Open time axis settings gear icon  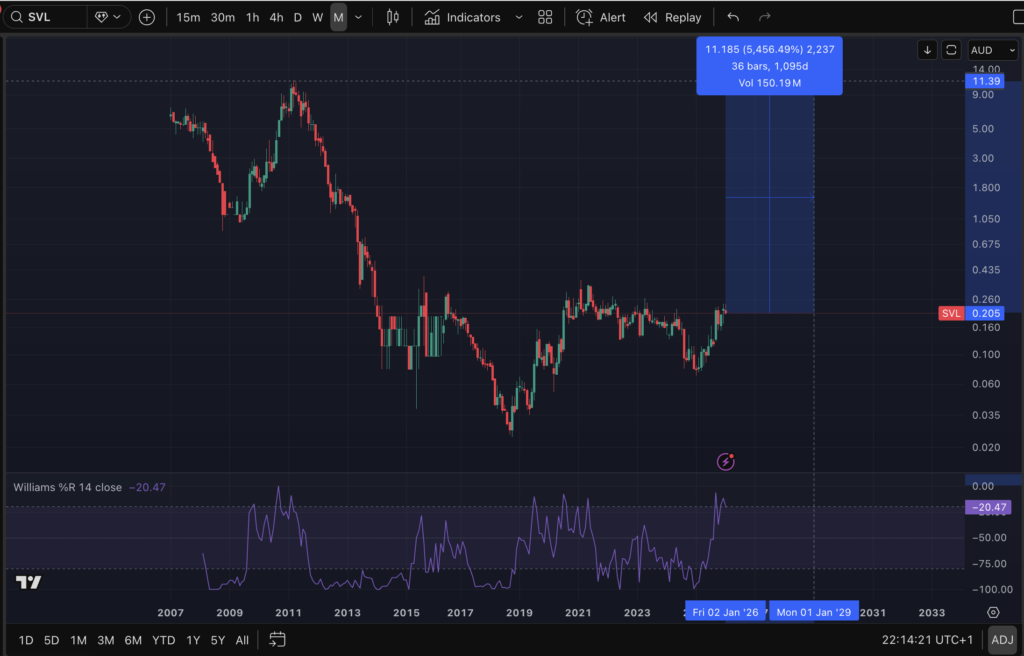click(x=993, y=612)
